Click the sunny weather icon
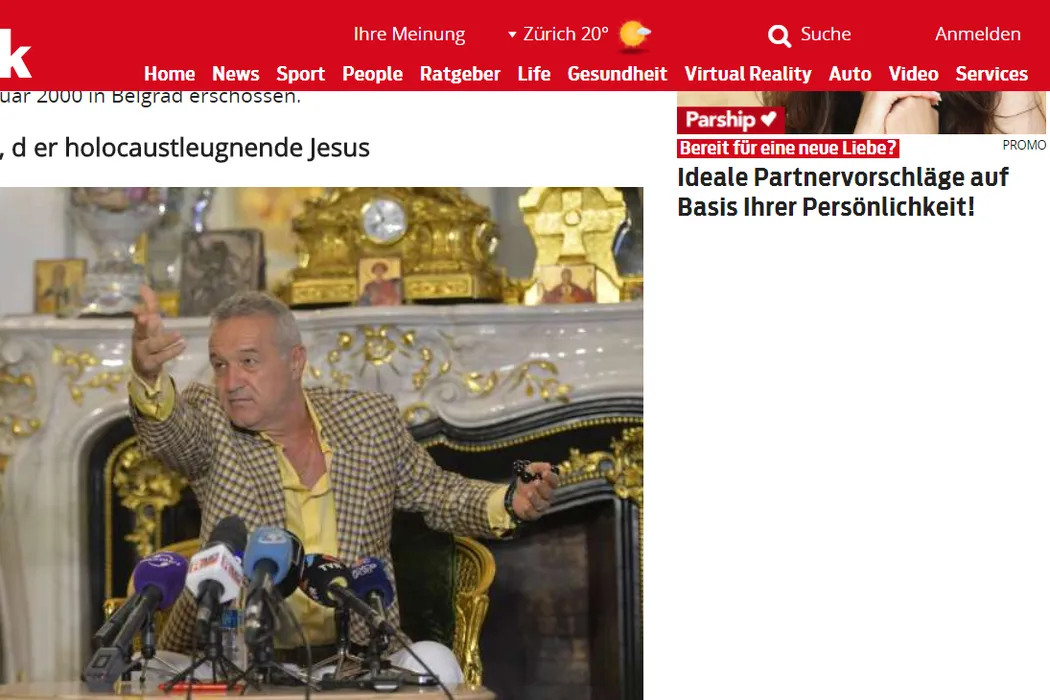1050x700 pixels. pyautogui.click(x=633, y=35)
